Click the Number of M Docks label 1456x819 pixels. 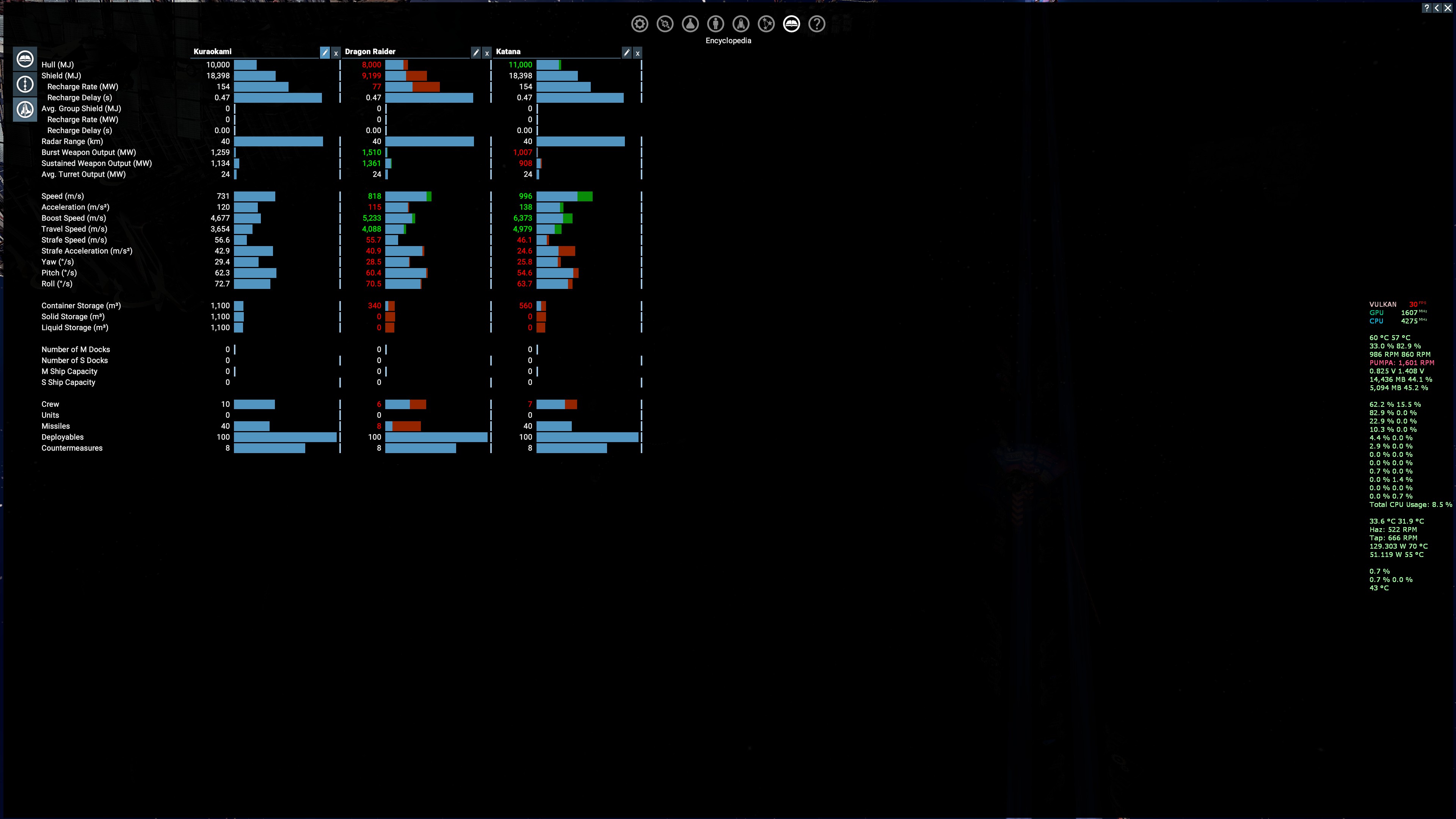(76, 349)
